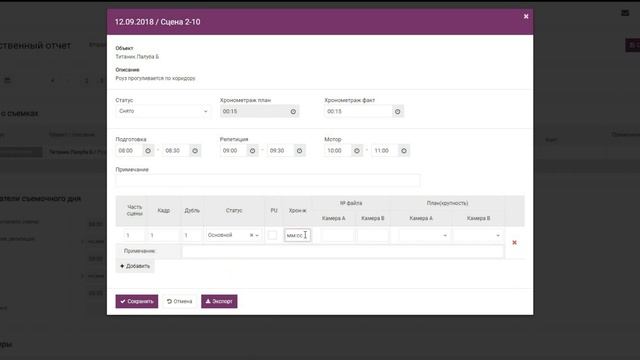
Task: Open clock picker for Хронометраж факт
Action: [398, 111]
